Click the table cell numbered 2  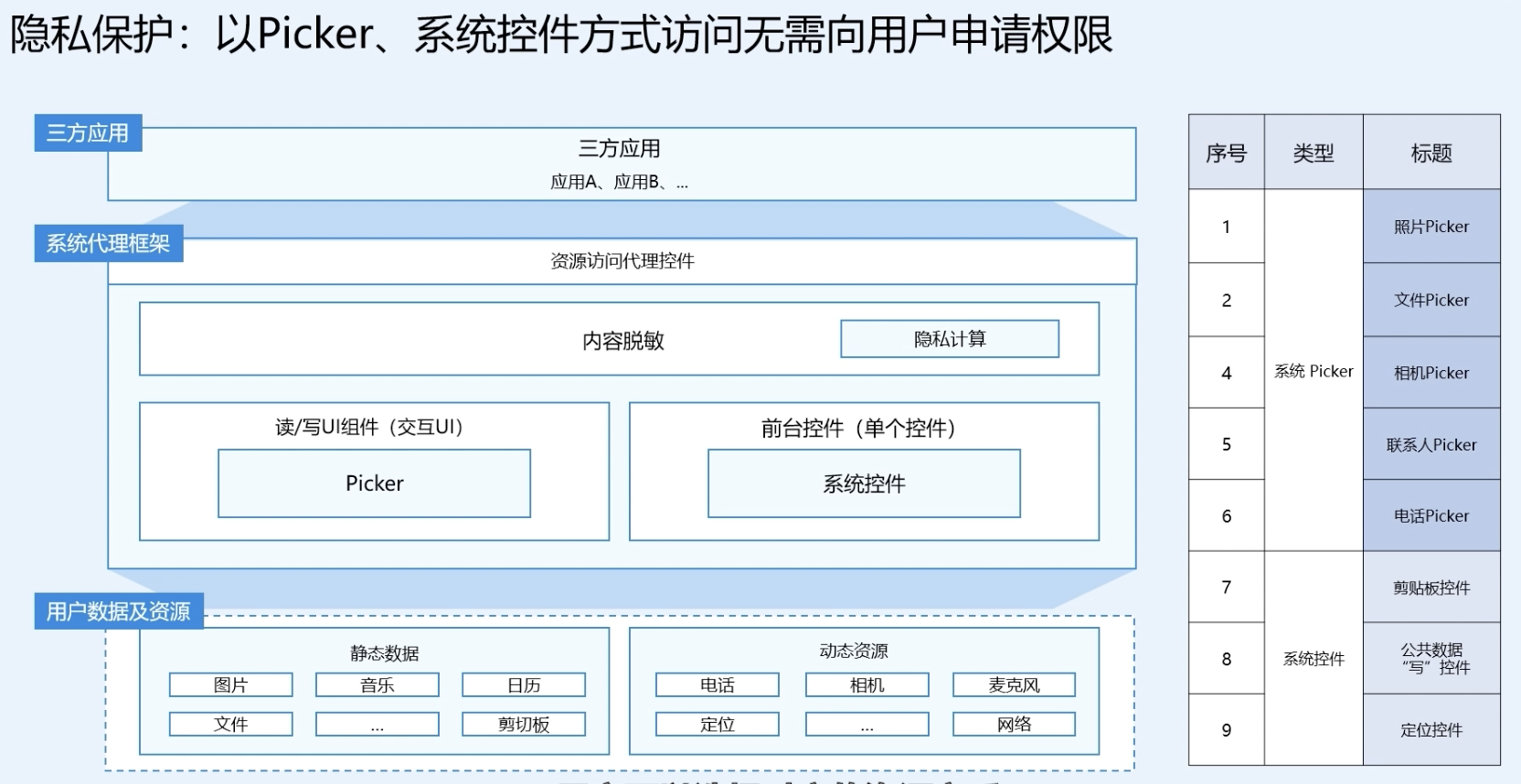[1227, 301]
